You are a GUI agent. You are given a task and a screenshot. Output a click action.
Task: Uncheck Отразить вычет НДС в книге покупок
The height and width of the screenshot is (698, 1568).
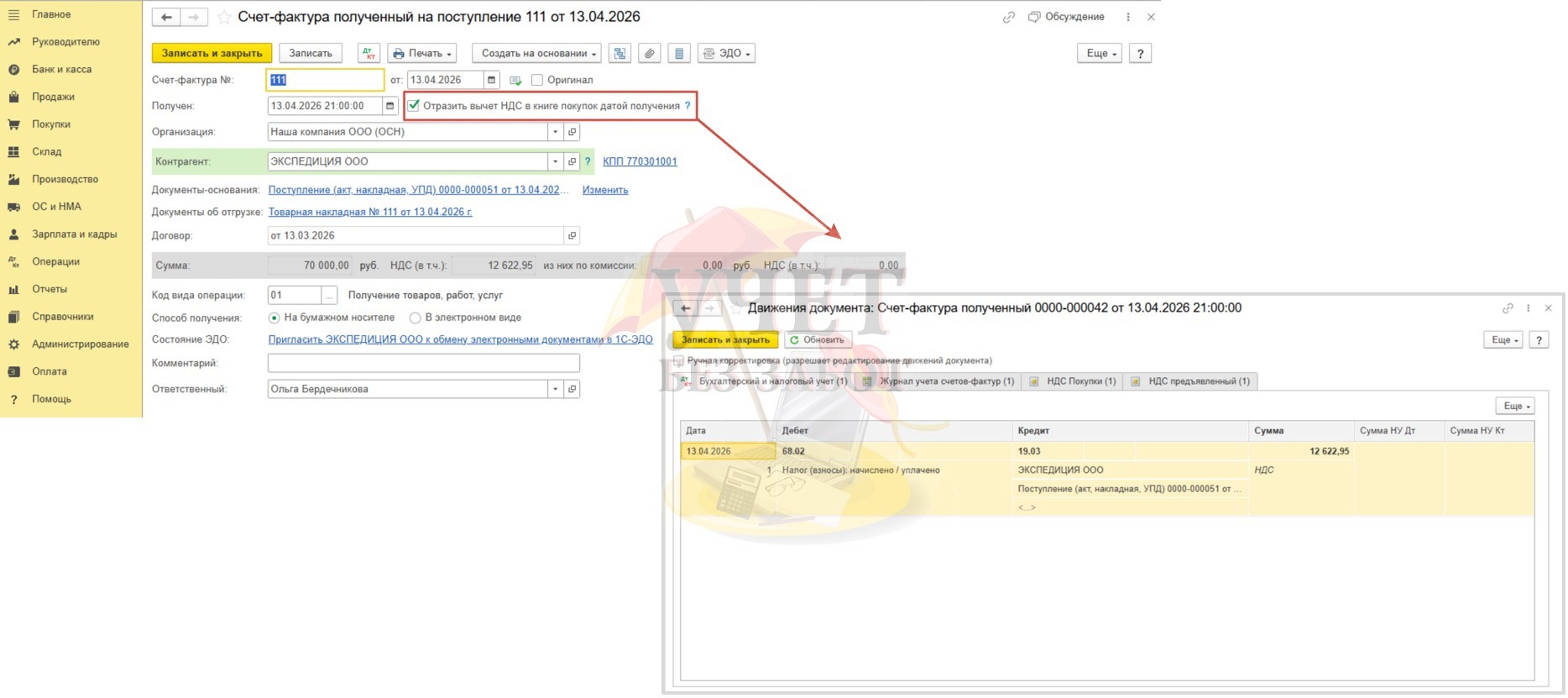click(414, 106)
